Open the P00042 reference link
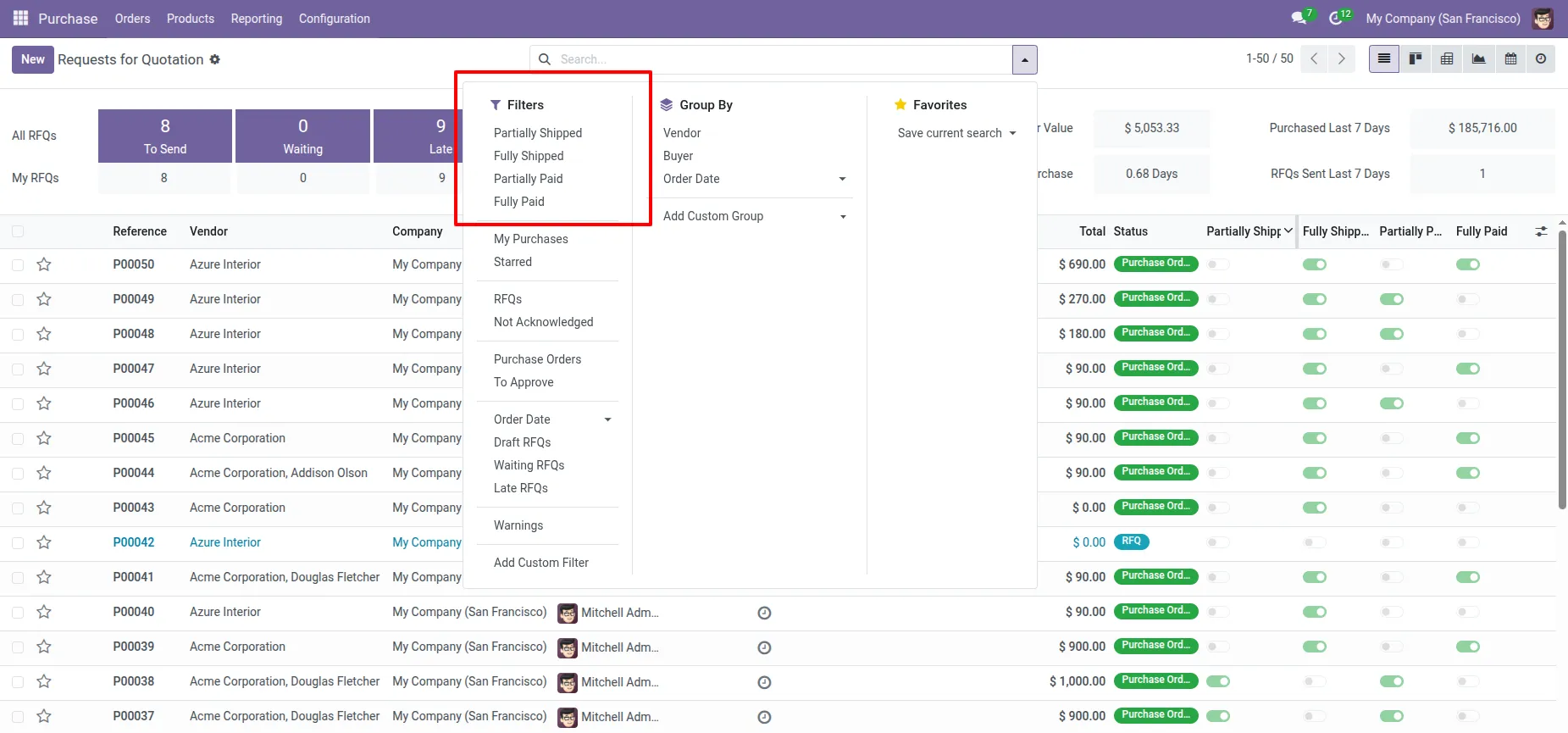This screenshot has height=733, width=1568. tap(134, 542)
